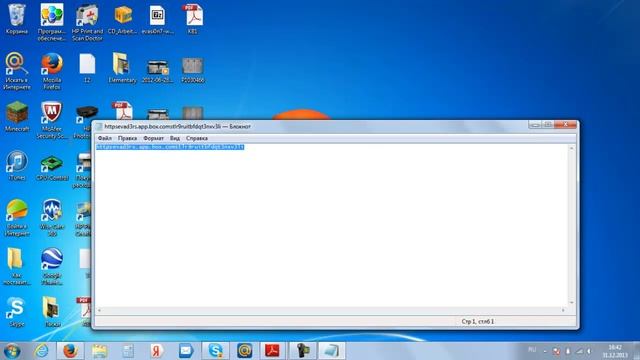
Task: Open the network signal tray icon
Action: [579, 351]
